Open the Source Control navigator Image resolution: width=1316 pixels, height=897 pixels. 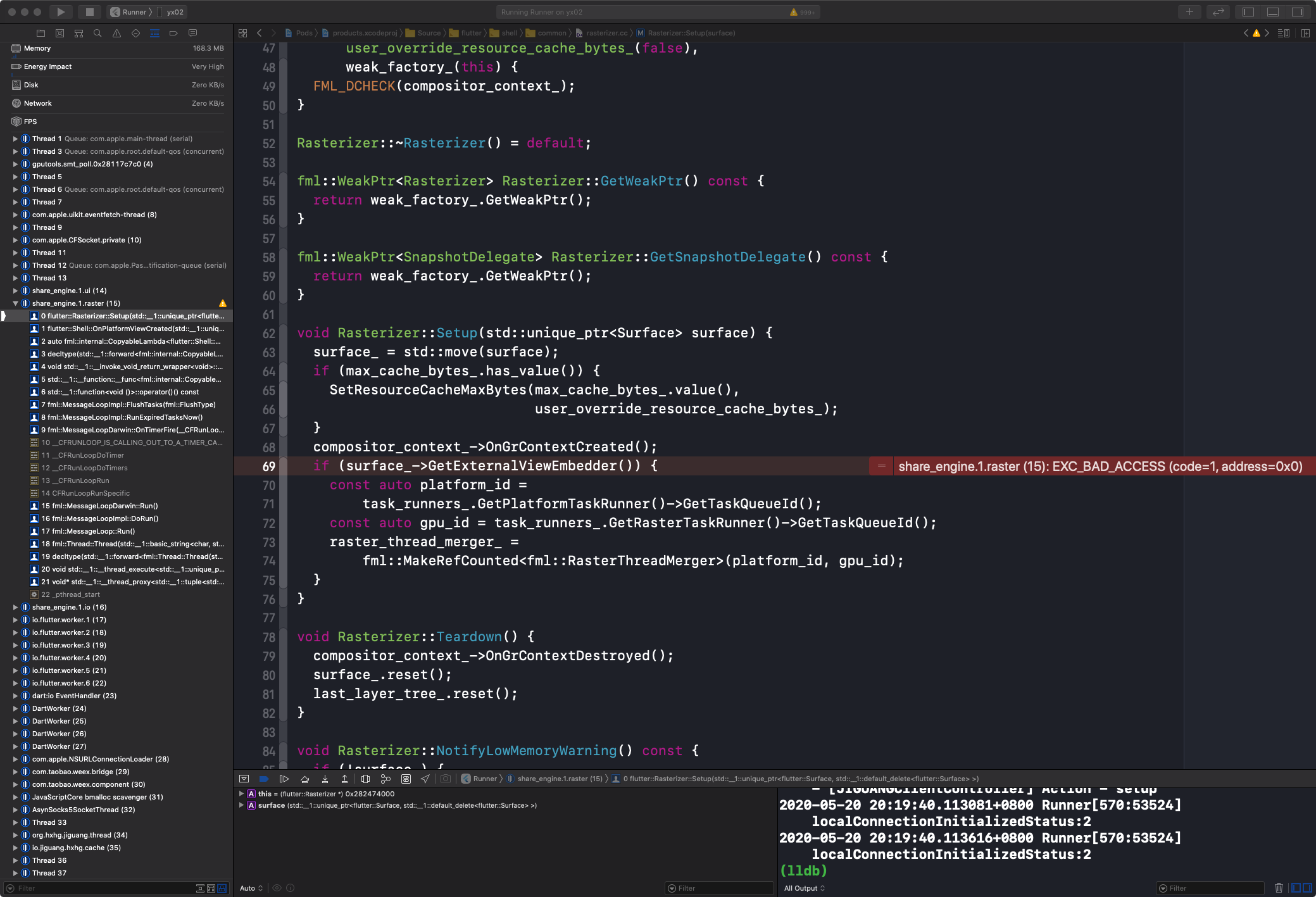point(60,33)
